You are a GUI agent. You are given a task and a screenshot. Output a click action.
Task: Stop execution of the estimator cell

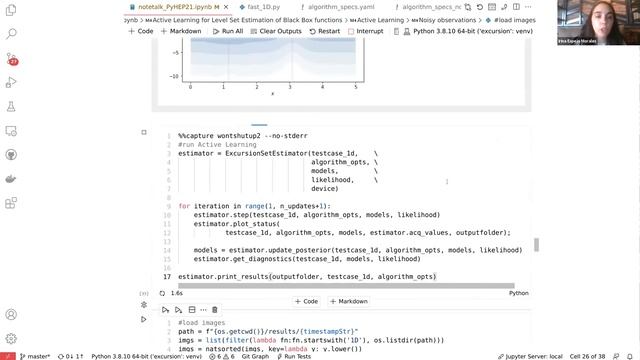point(144,132)
